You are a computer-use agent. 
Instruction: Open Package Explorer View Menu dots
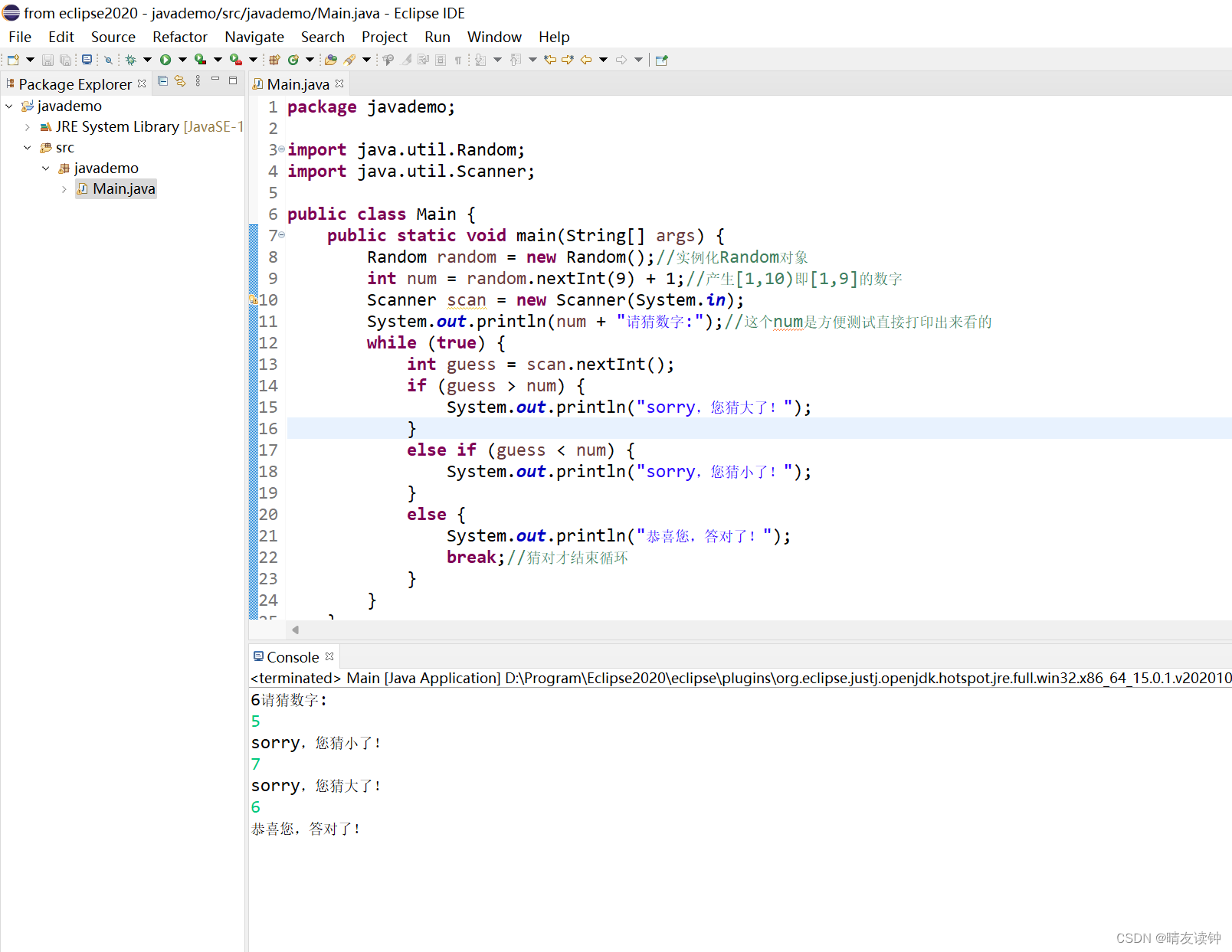[198, 80]
